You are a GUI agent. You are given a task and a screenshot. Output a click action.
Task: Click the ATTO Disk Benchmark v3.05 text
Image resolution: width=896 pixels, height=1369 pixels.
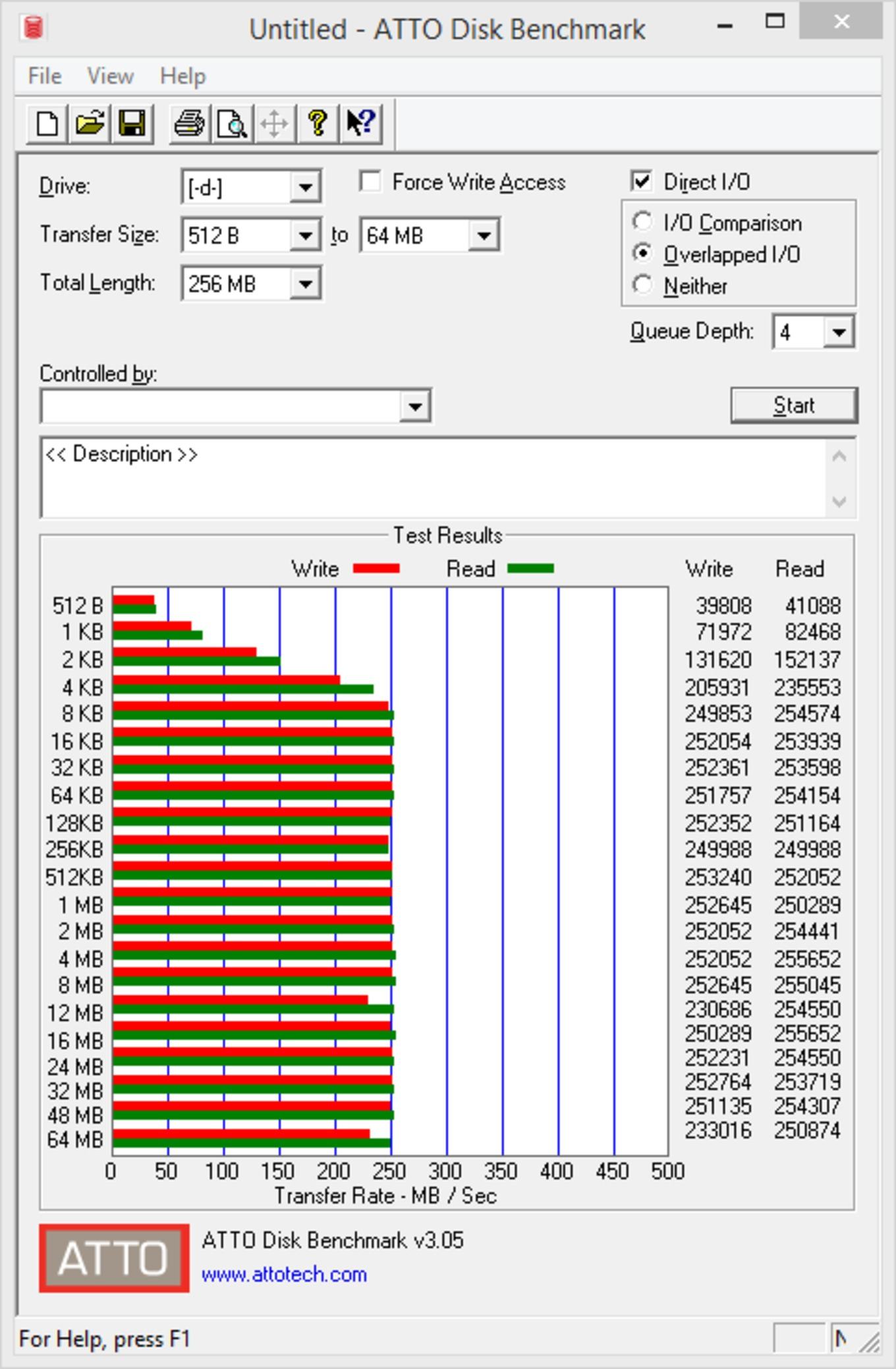point(333,1240)
